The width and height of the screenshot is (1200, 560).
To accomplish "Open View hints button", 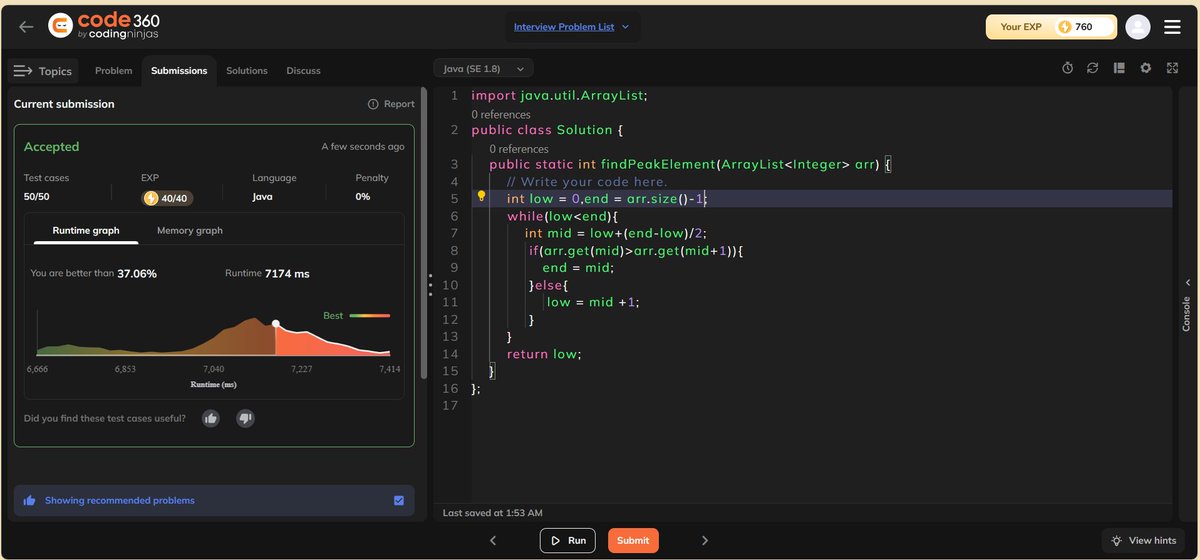I will coord(1143,540).
